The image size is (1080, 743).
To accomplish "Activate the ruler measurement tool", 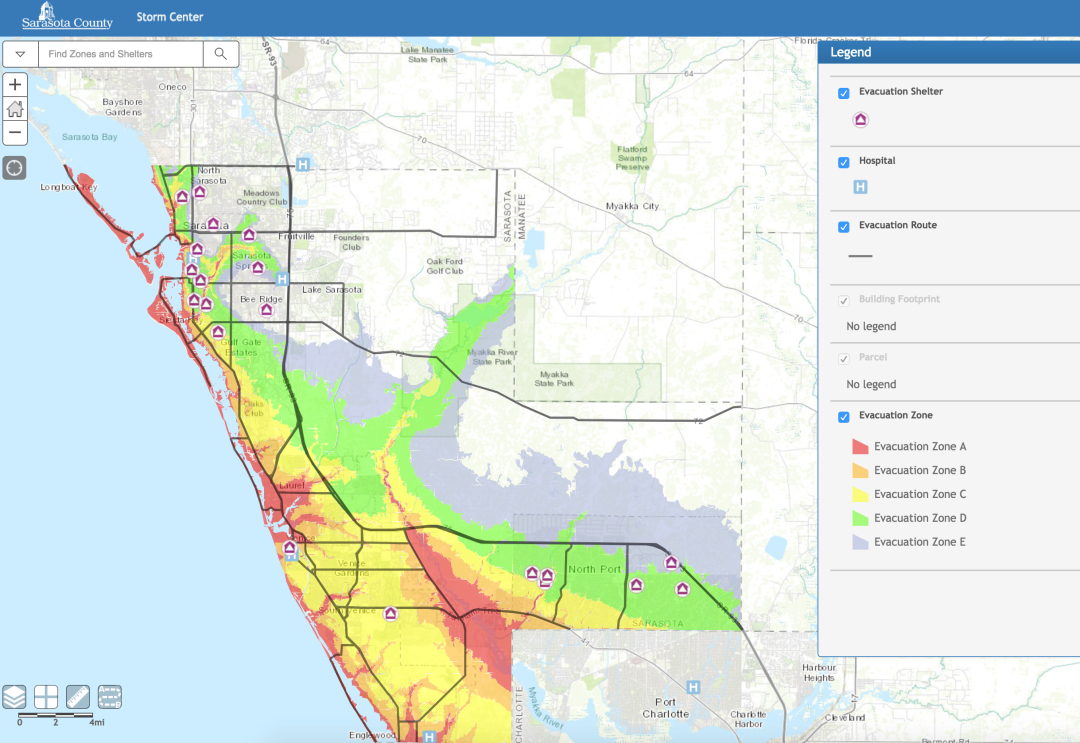I will (x=78, y=696).
